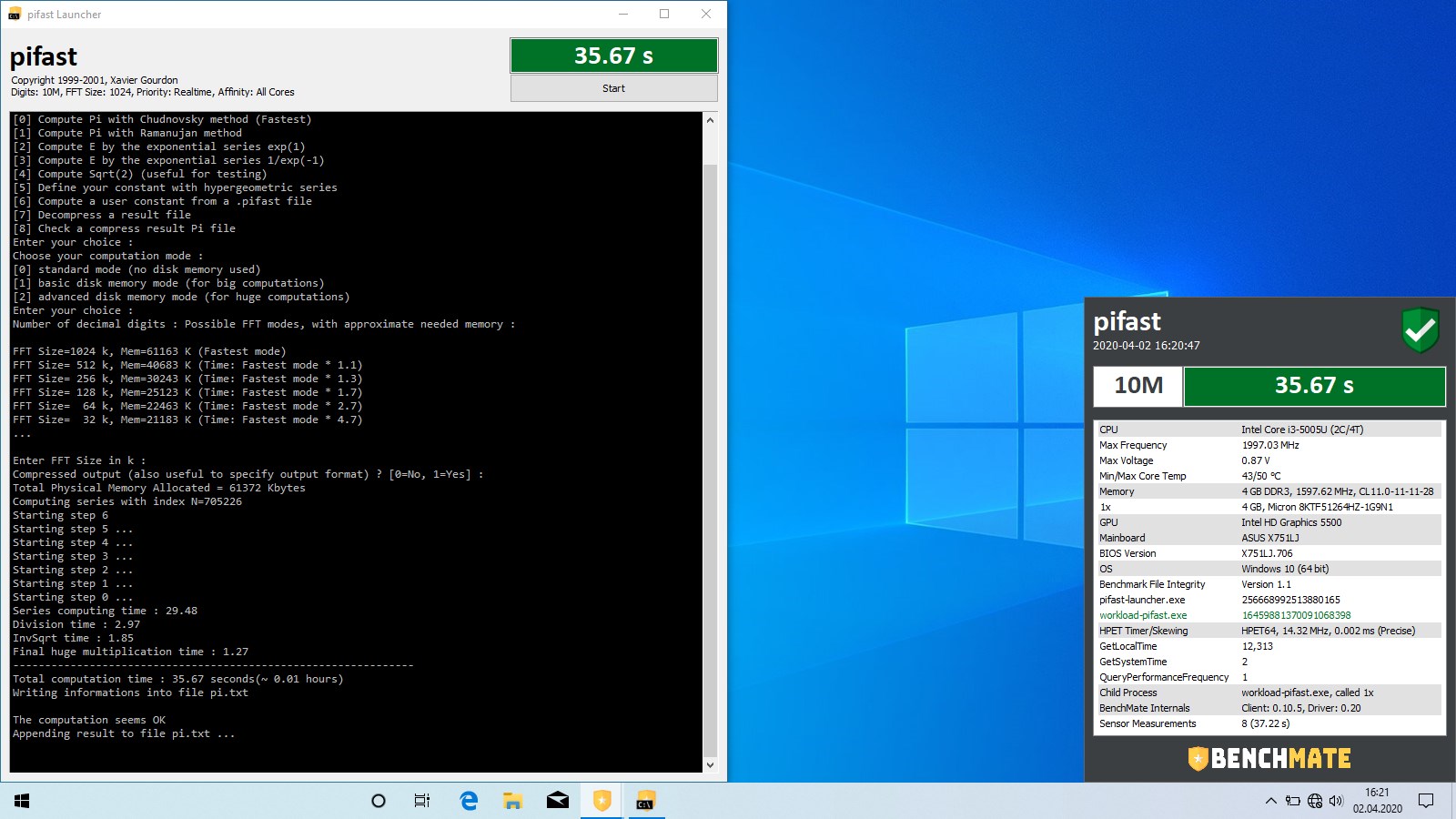Click the BenchMate logo at panel bottom

click(1269, 758)
